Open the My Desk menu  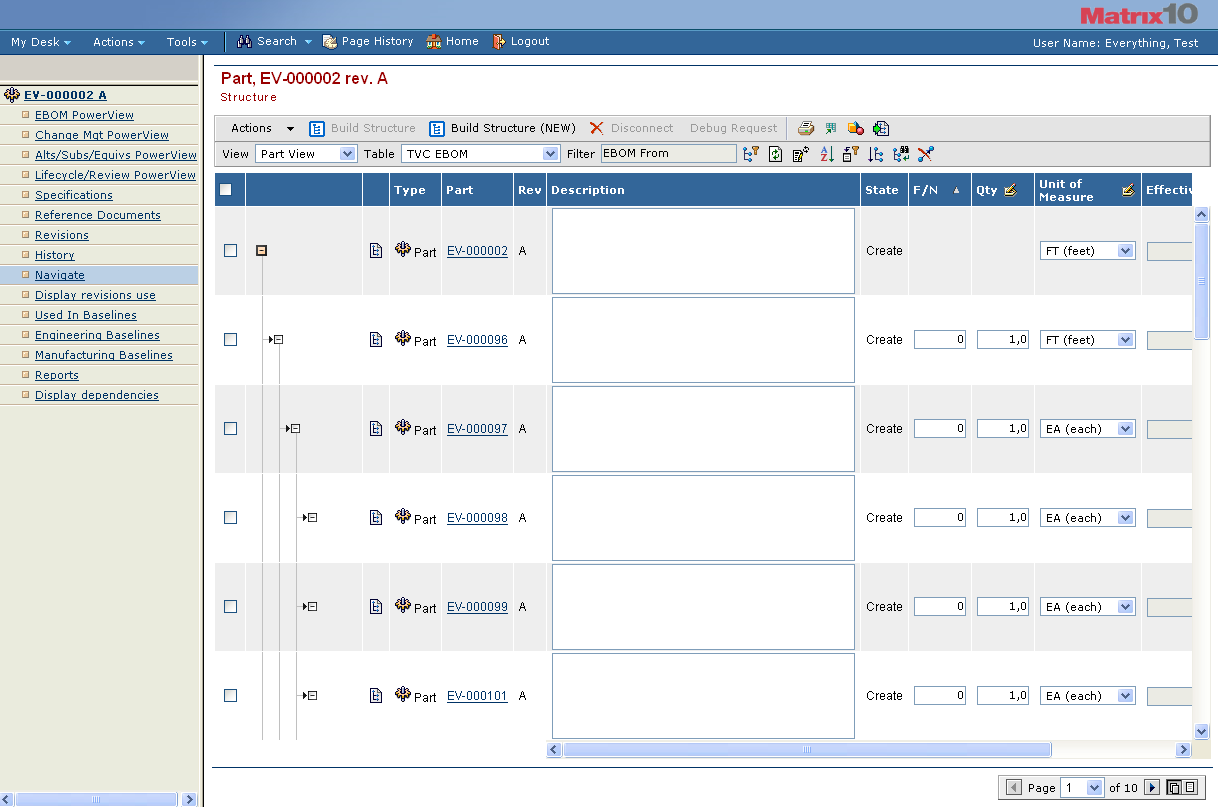point(40,42)
